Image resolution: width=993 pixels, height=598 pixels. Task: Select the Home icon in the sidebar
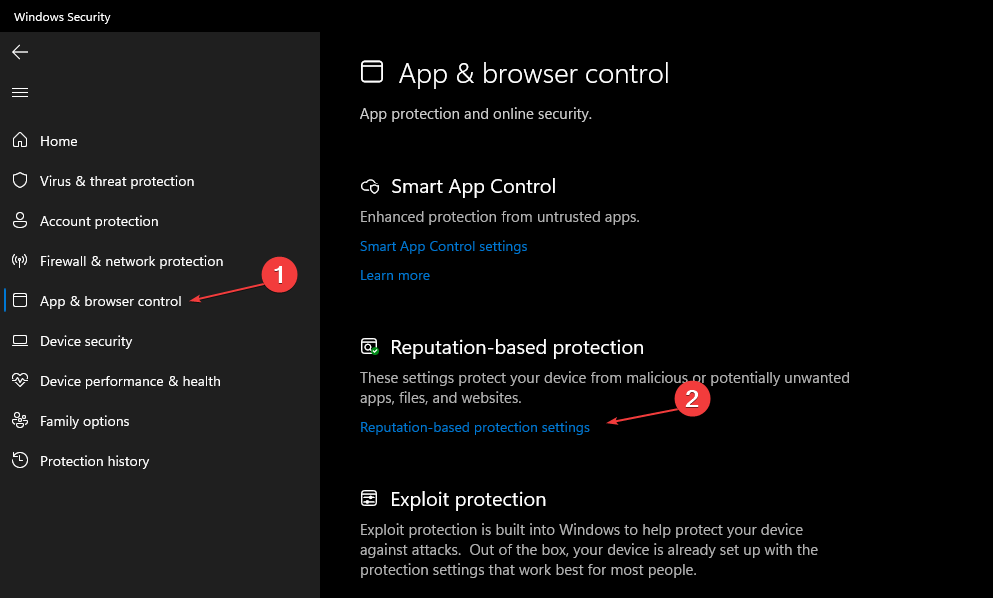pos(19,140)
